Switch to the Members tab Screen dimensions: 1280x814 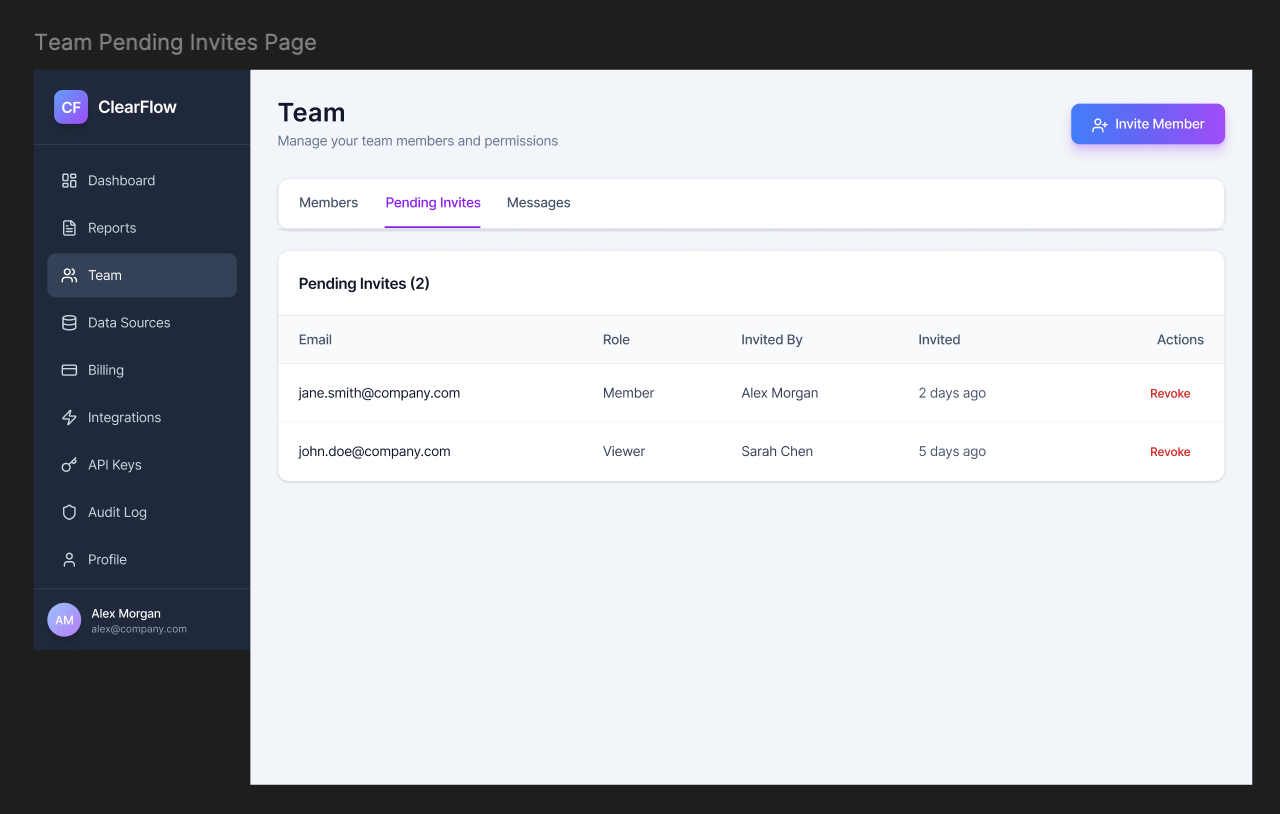(x=328, y=203)
